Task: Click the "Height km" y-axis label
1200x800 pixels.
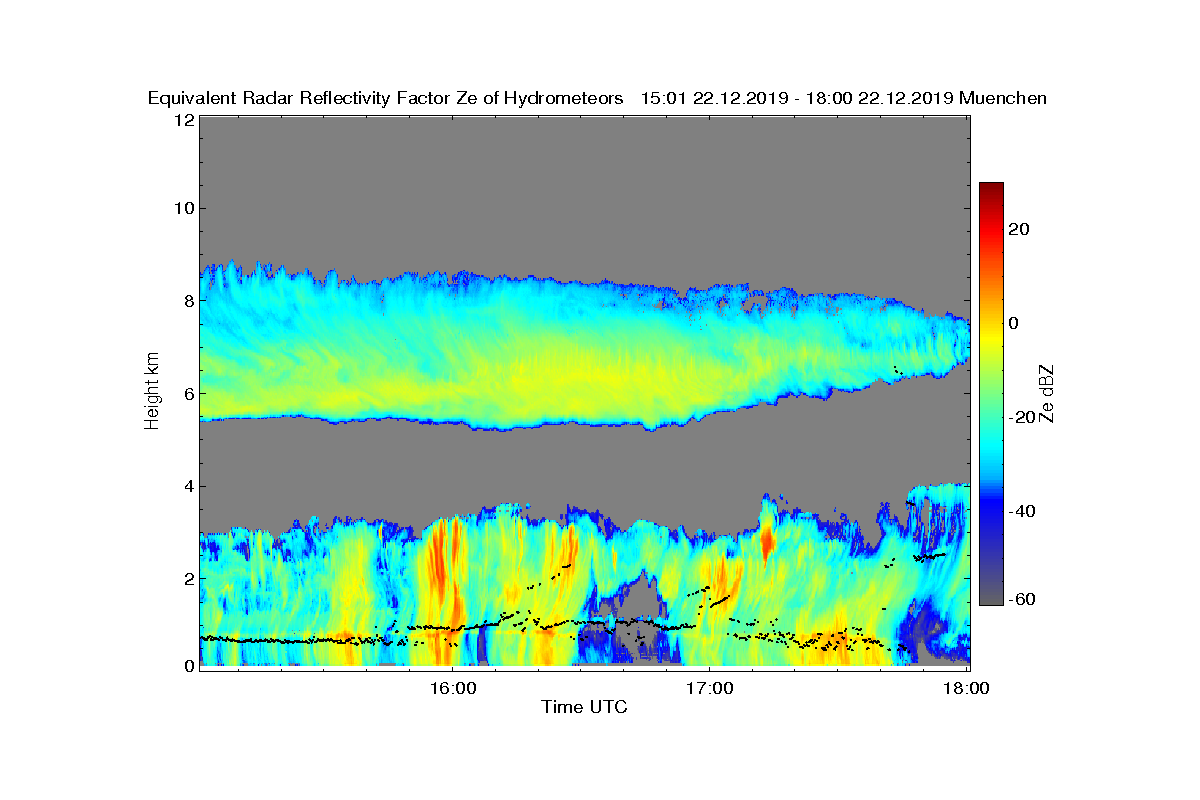Action: (151, 390)
